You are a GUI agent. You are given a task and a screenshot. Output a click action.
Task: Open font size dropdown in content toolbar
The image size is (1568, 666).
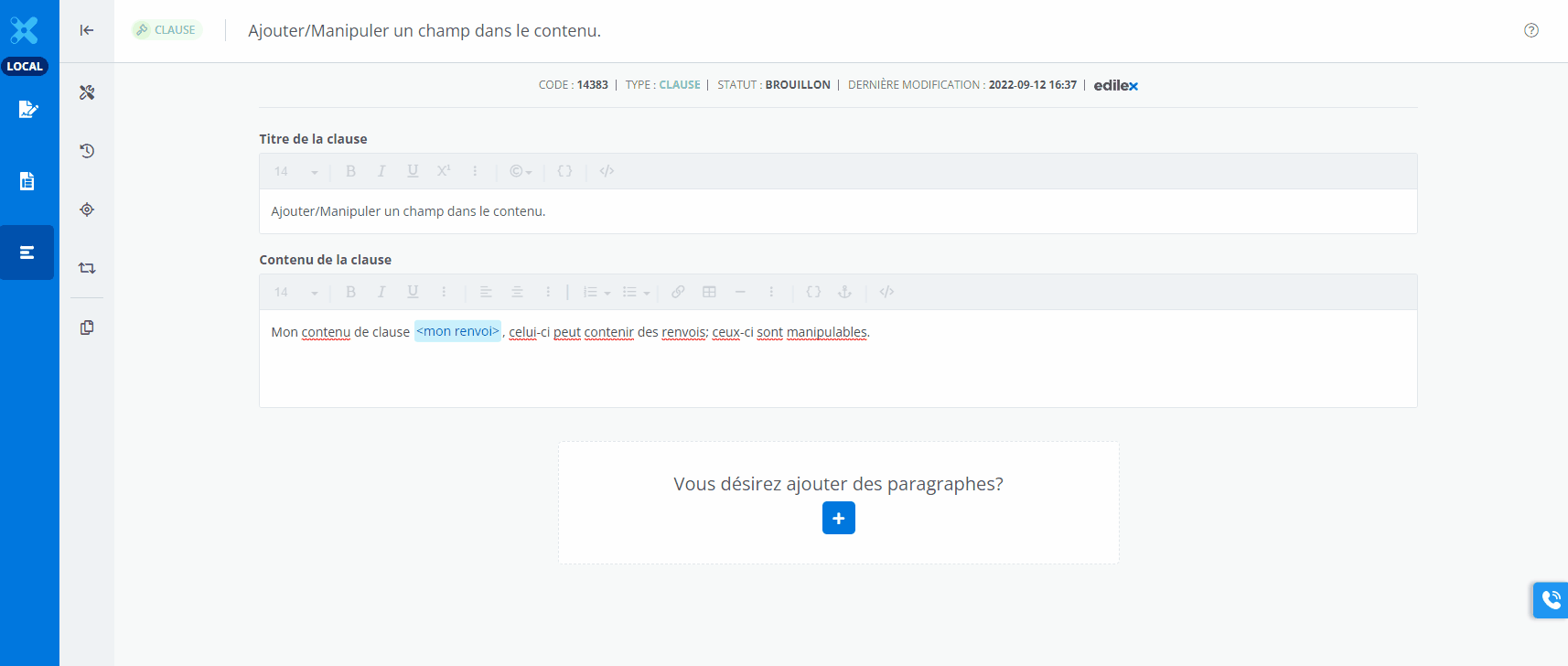(x=295, y=292)
